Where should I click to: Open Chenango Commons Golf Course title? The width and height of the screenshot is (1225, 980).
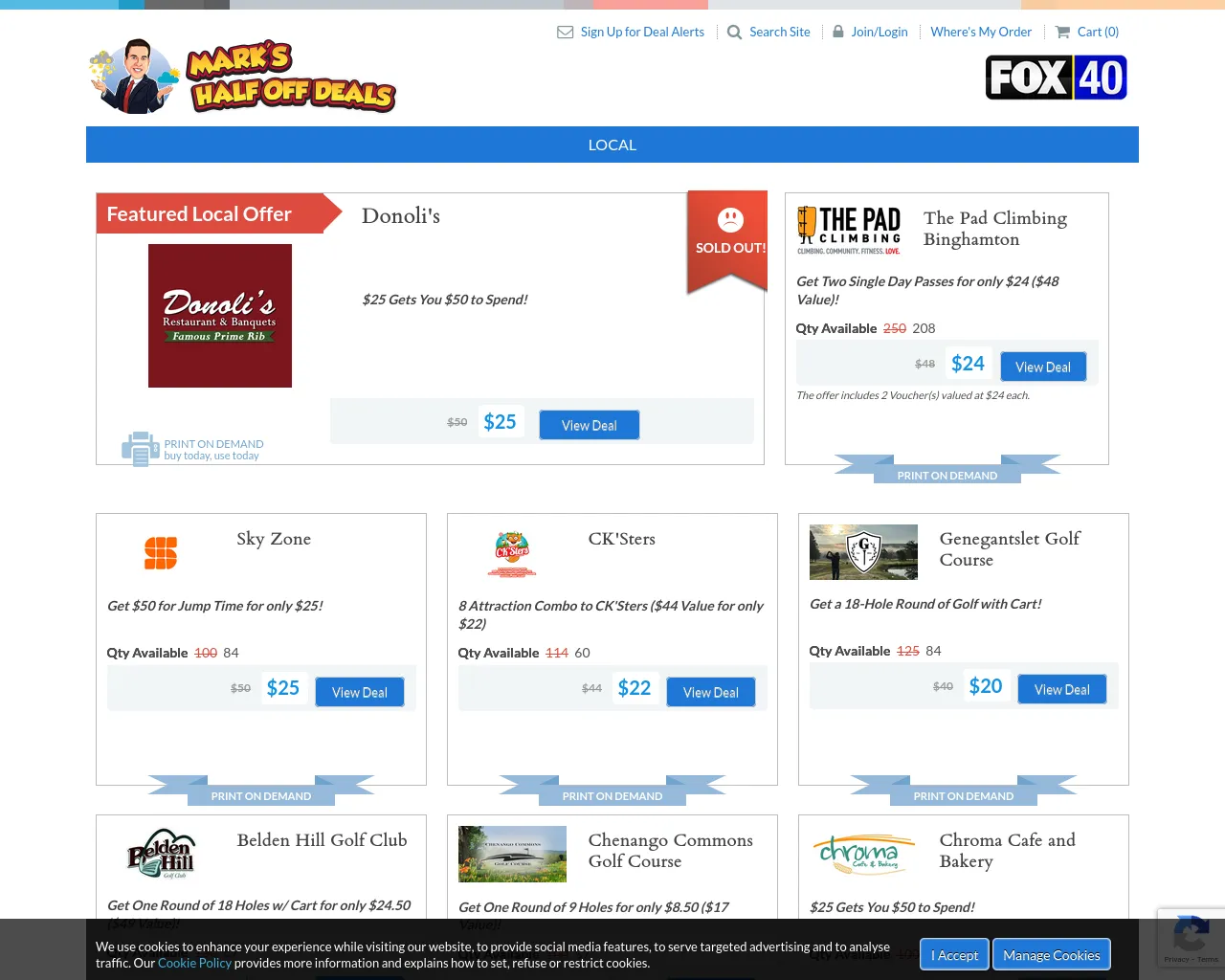coord(671,851)
